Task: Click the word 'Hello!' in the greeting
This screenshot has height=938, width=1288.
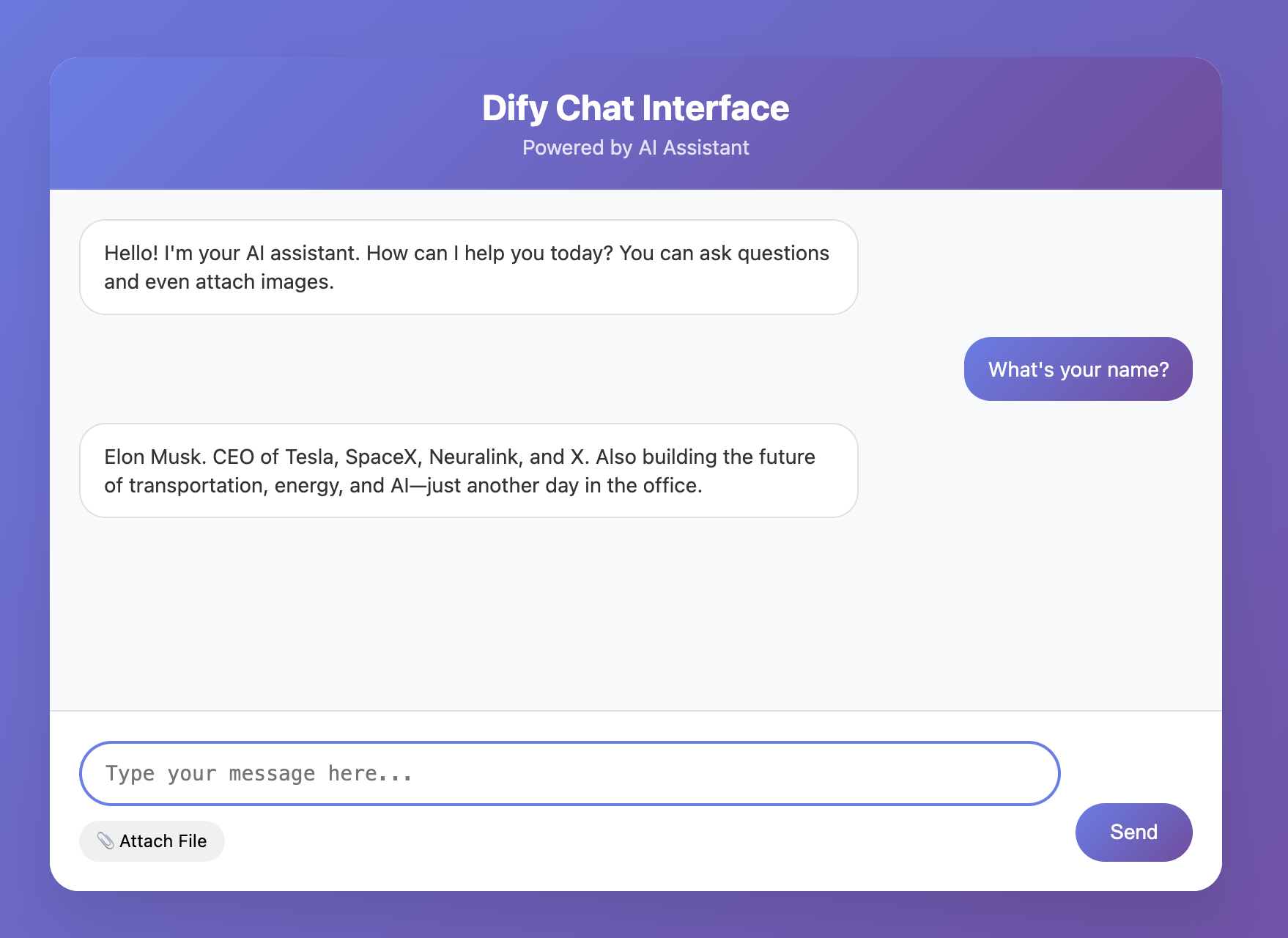Action: 131,254
